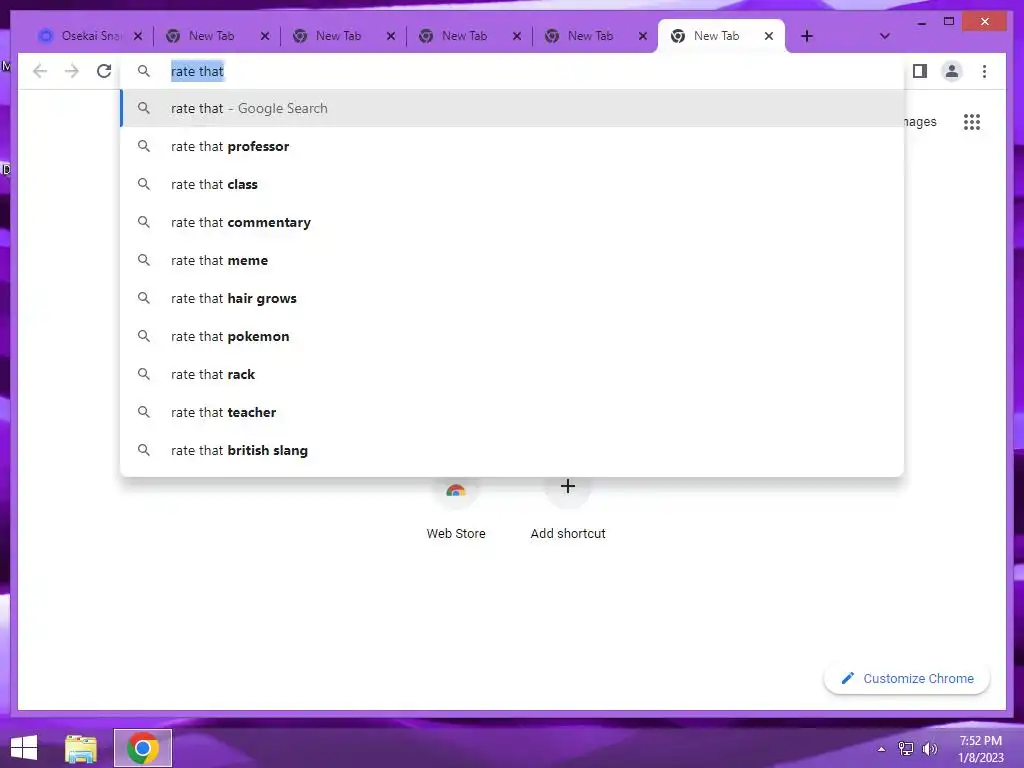Select the 'rate that meme' suggestion
Viewport: 1024px width, 768px height.
[x=513, y=260]
